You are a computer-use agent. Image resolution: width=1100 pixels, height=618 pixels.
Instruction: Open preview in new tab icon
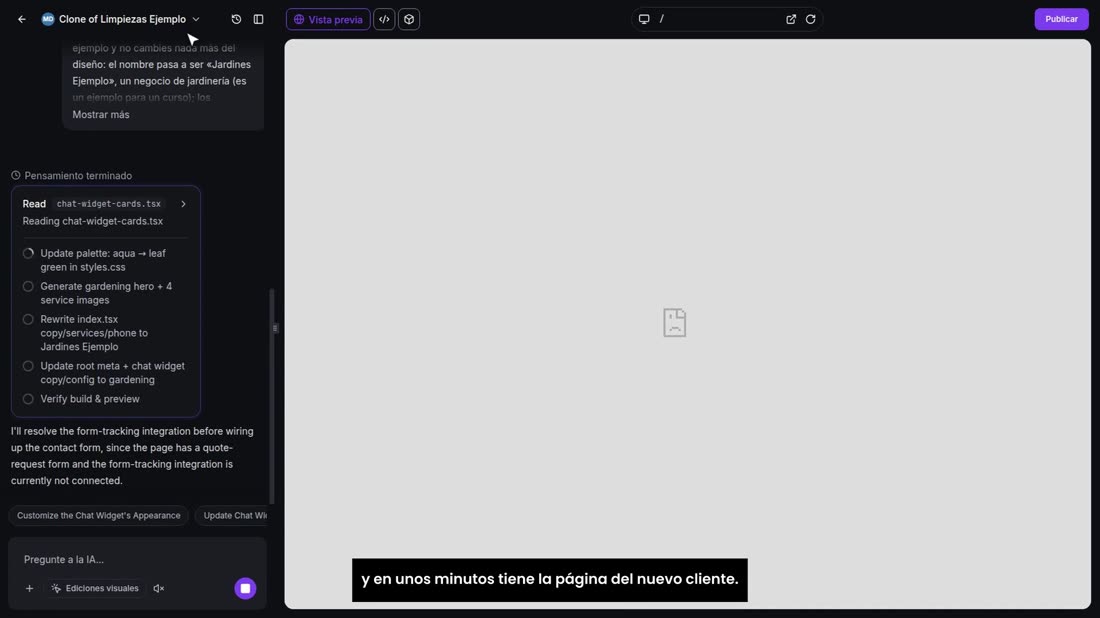click(x=791, y=20)
